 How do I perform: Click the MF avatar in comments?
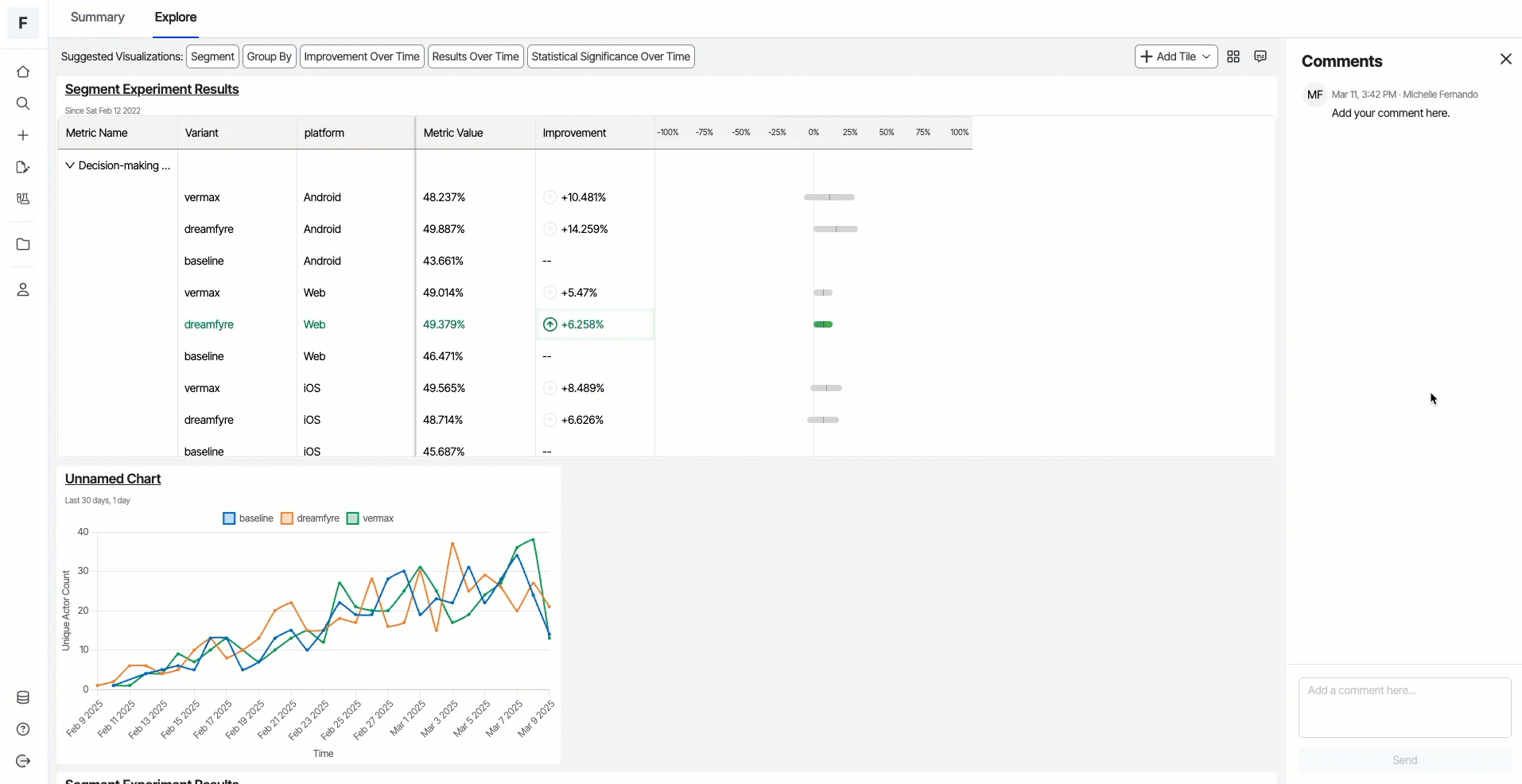click(x=1314, y=95)
